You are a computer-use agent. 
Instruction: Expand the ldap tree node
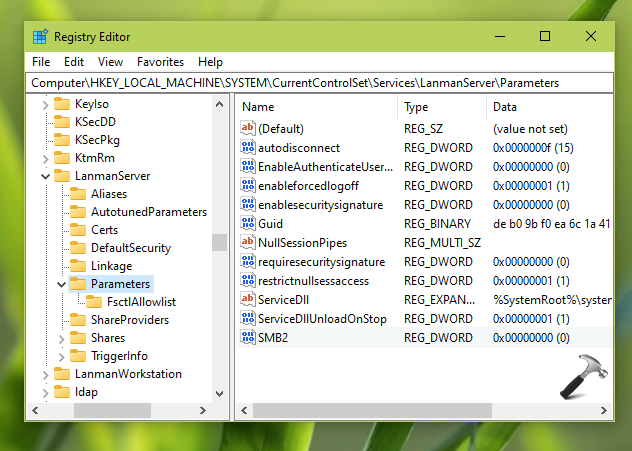tap(46, 393)
